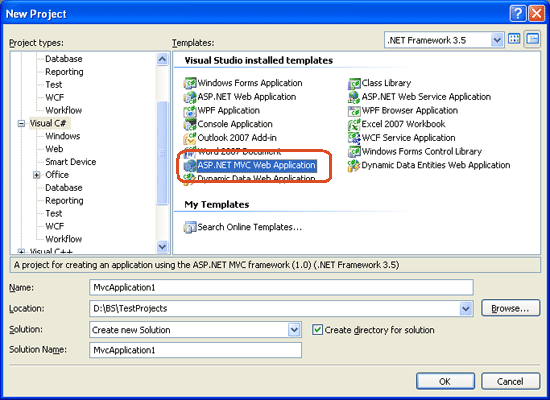Switch templates to small icons view
This screenshot has height=400, width=550.
pyautogui.click(x=532, y=39)
